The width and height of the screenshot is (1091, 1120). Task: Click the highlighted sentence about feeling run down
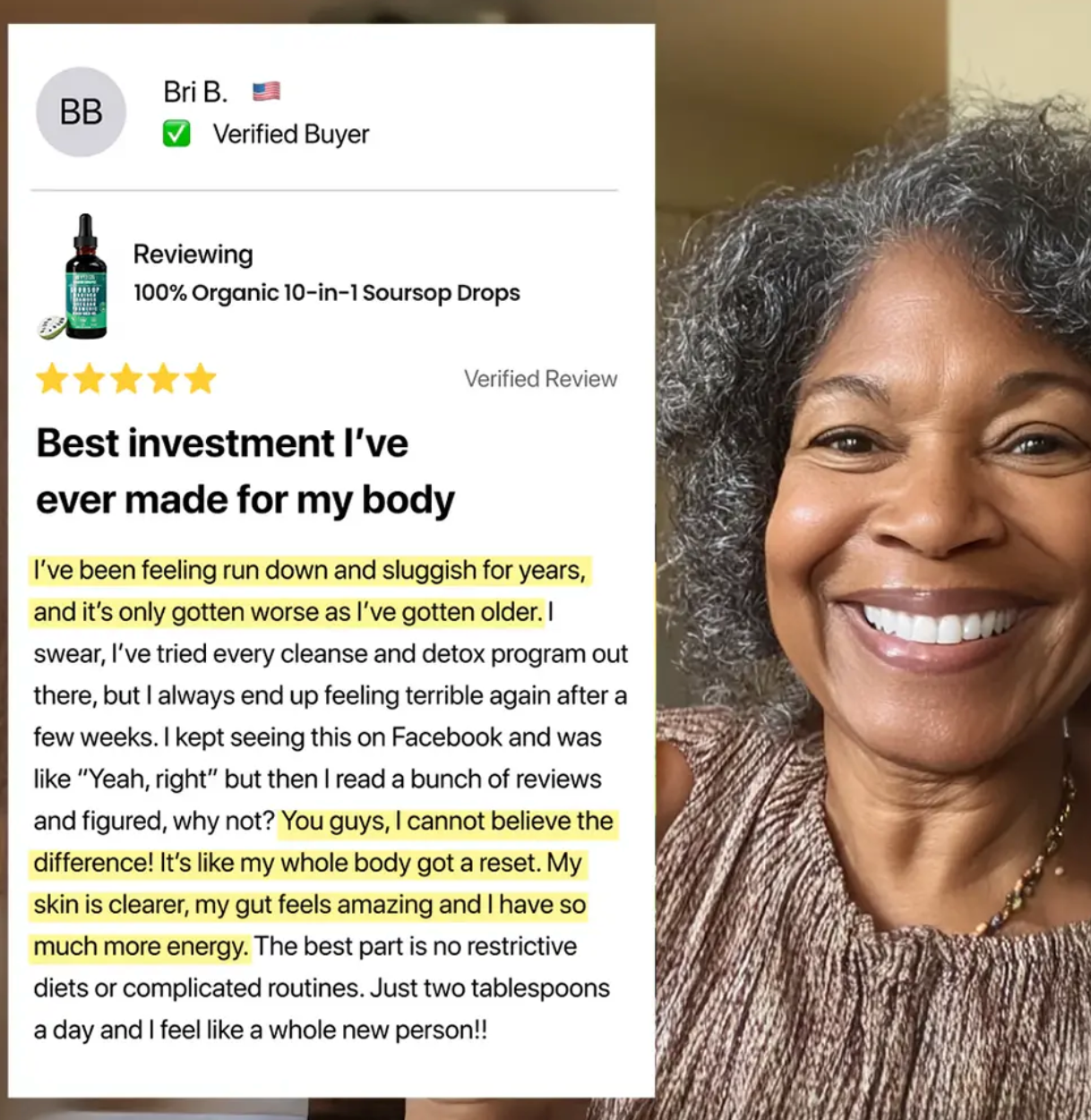click(x=309, y=591)
